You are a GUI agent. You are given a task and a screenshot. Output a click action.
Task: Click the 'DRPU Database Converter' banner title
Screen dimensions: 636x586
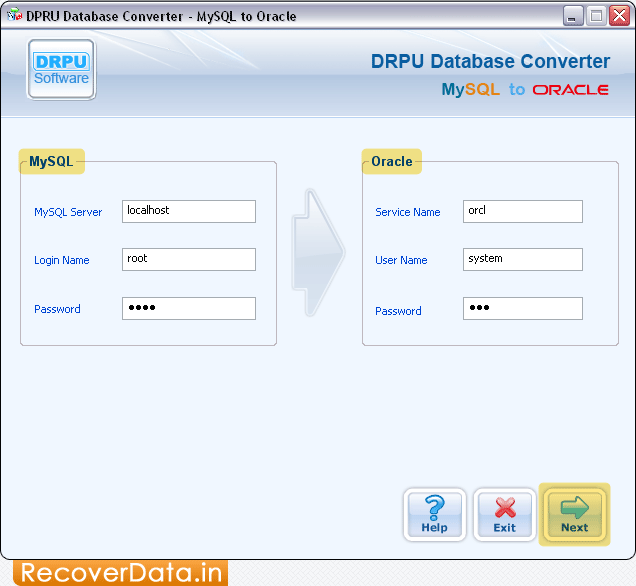[490, 62]
